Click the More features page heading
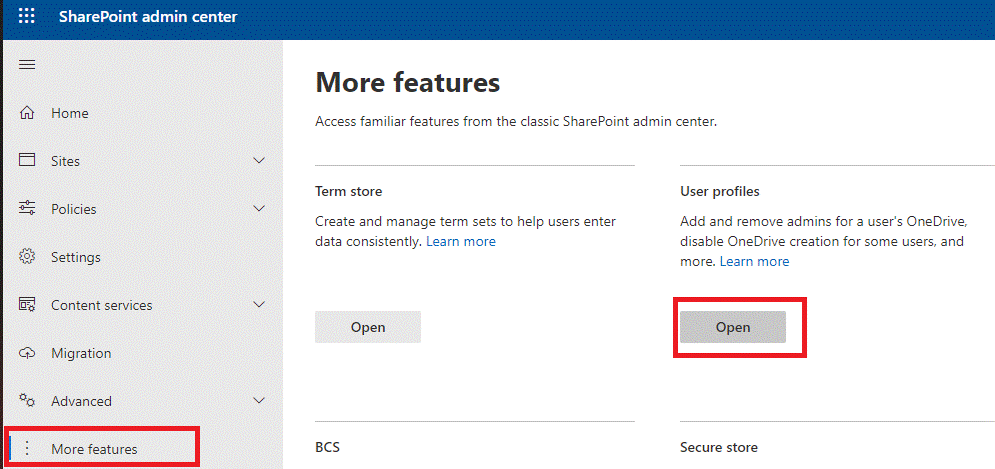Viewport: 995px width, 469px height. 407,83
